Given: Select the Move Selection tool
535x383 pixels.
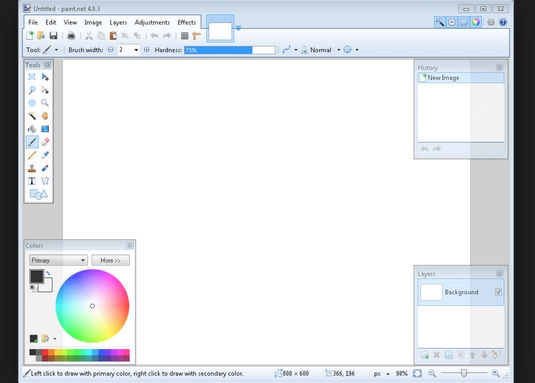Looking at the screenshot, I should 45,90.
